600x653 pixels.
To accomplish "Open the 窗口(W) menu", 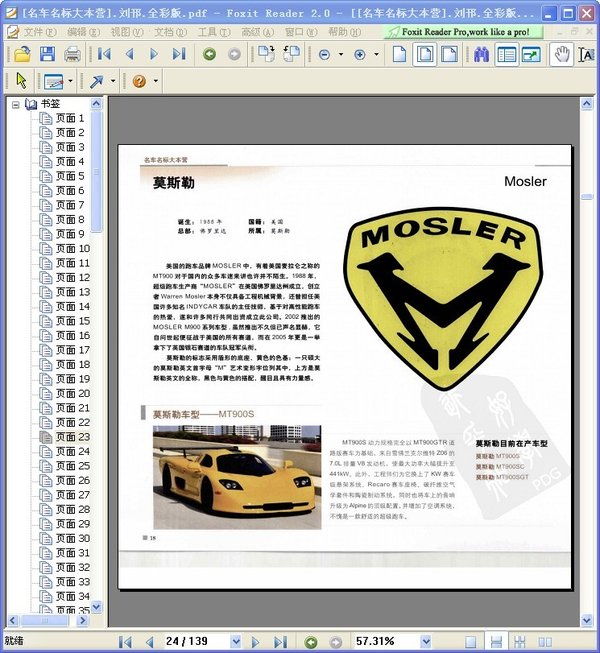I will tap(301, 32).
